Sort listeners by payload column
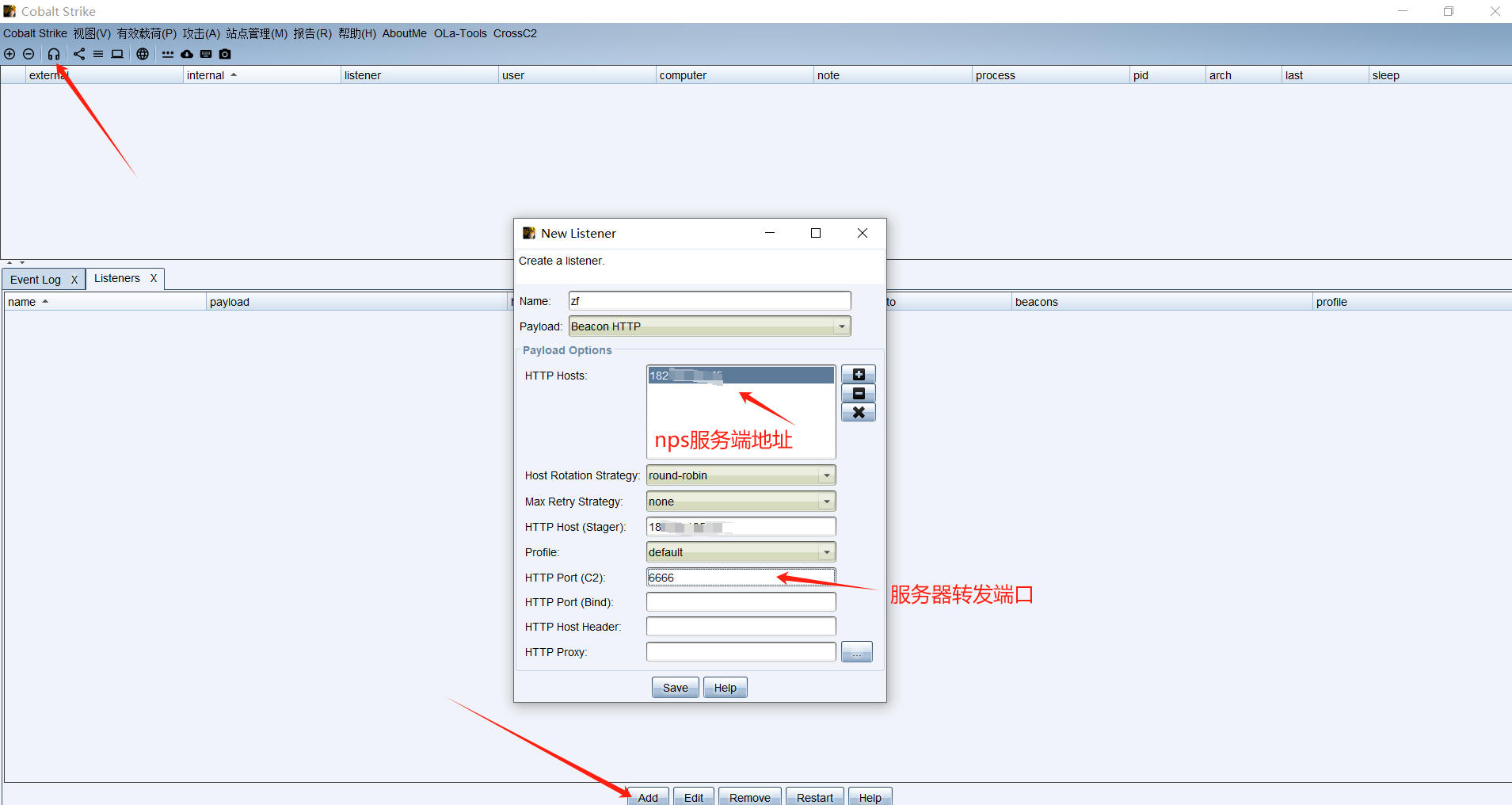 point(358,302)
